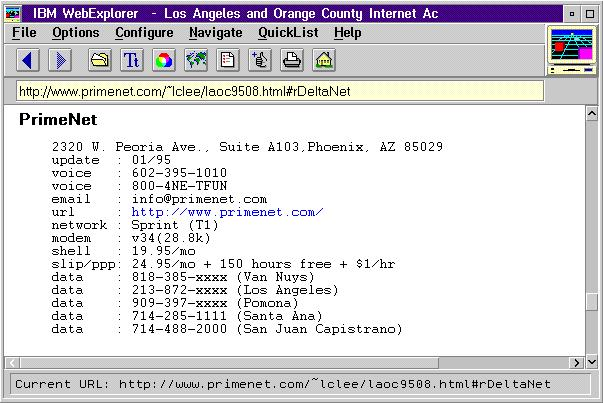Click the IBM WebExplorer title bar
Screen dimensions: 603x403
coord(292,14)
